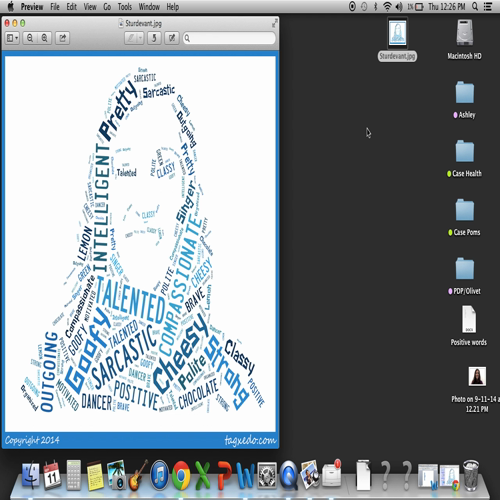
Task: Open Microsoft Word from the dock
Action: [245, 476]
